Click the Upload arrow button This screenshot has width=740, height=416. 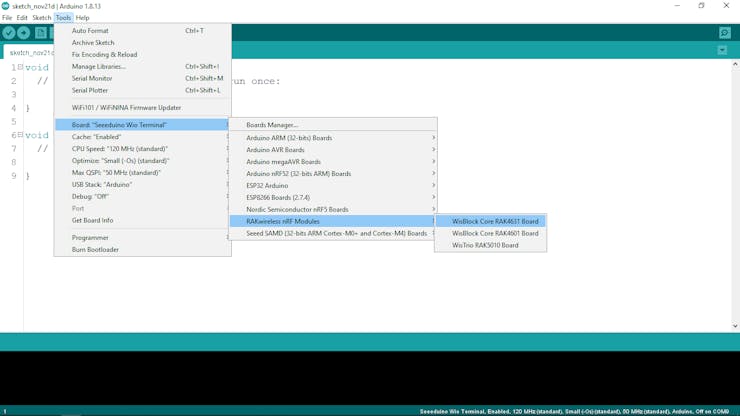tap(24, 33)
